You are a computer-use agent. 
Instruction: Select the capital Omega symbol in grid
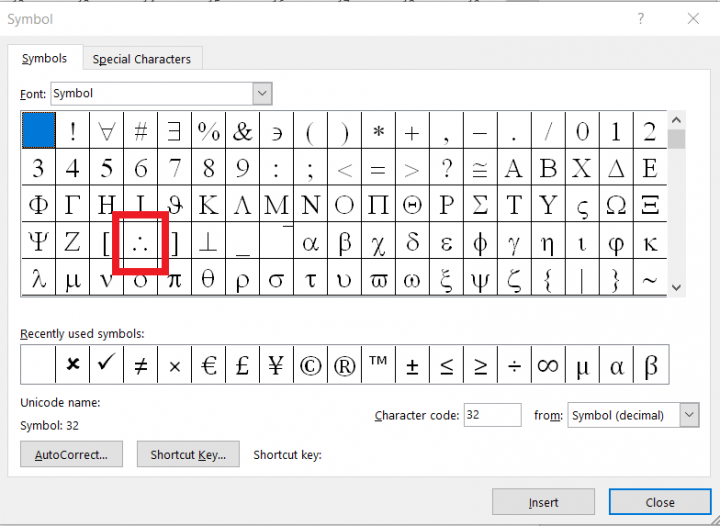616,205
